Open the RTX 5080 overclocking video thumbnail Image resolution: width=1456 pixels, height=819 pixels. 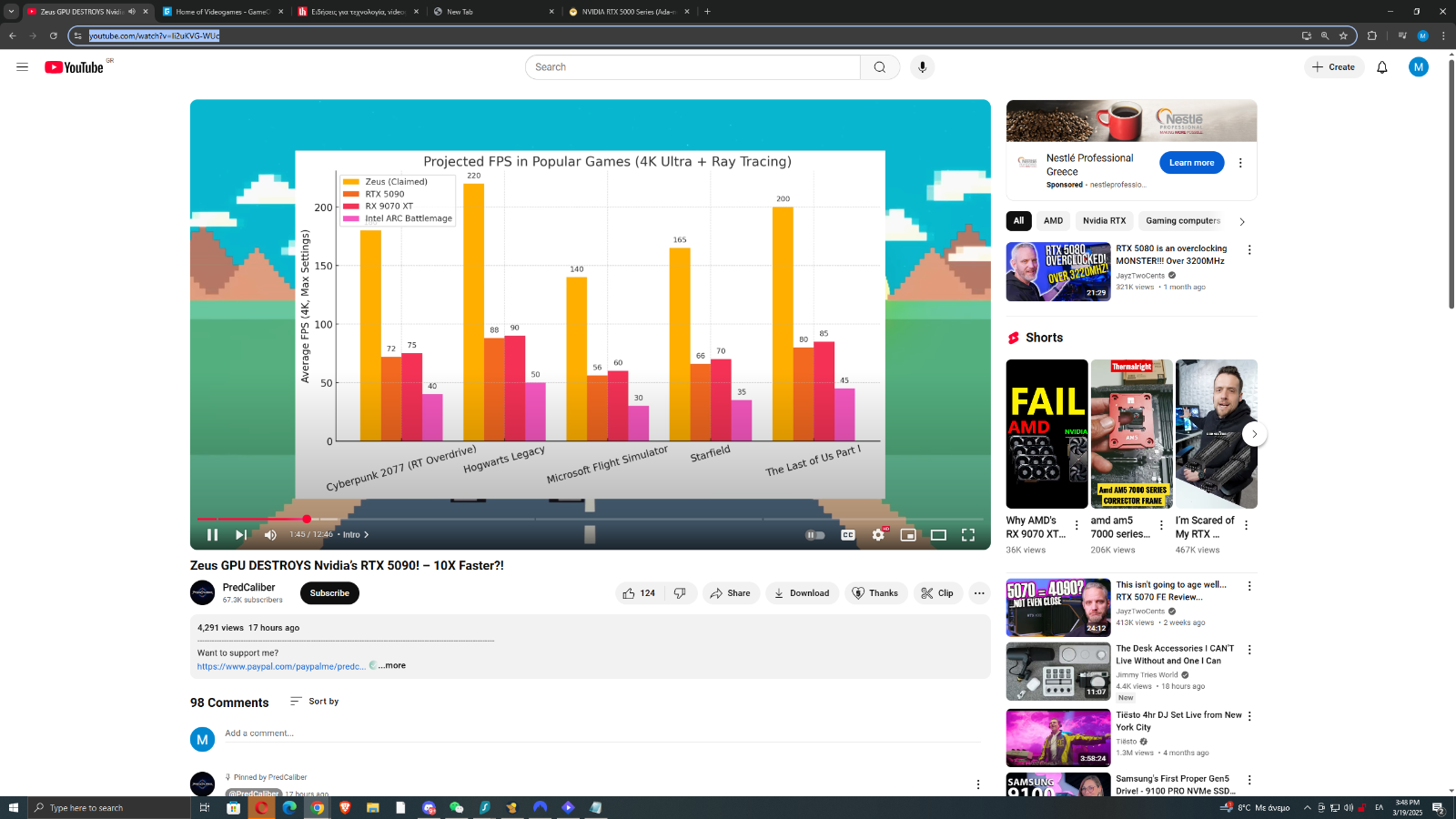1058,271
